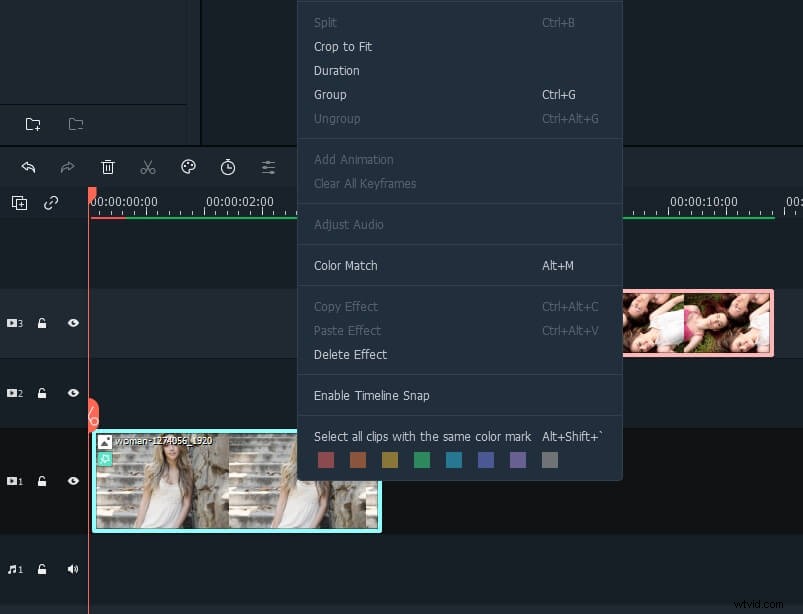Viewport: 803px width, 614px height.
Task: Click the trash Delete icon in the toolbar
Action: coord(108,167)
